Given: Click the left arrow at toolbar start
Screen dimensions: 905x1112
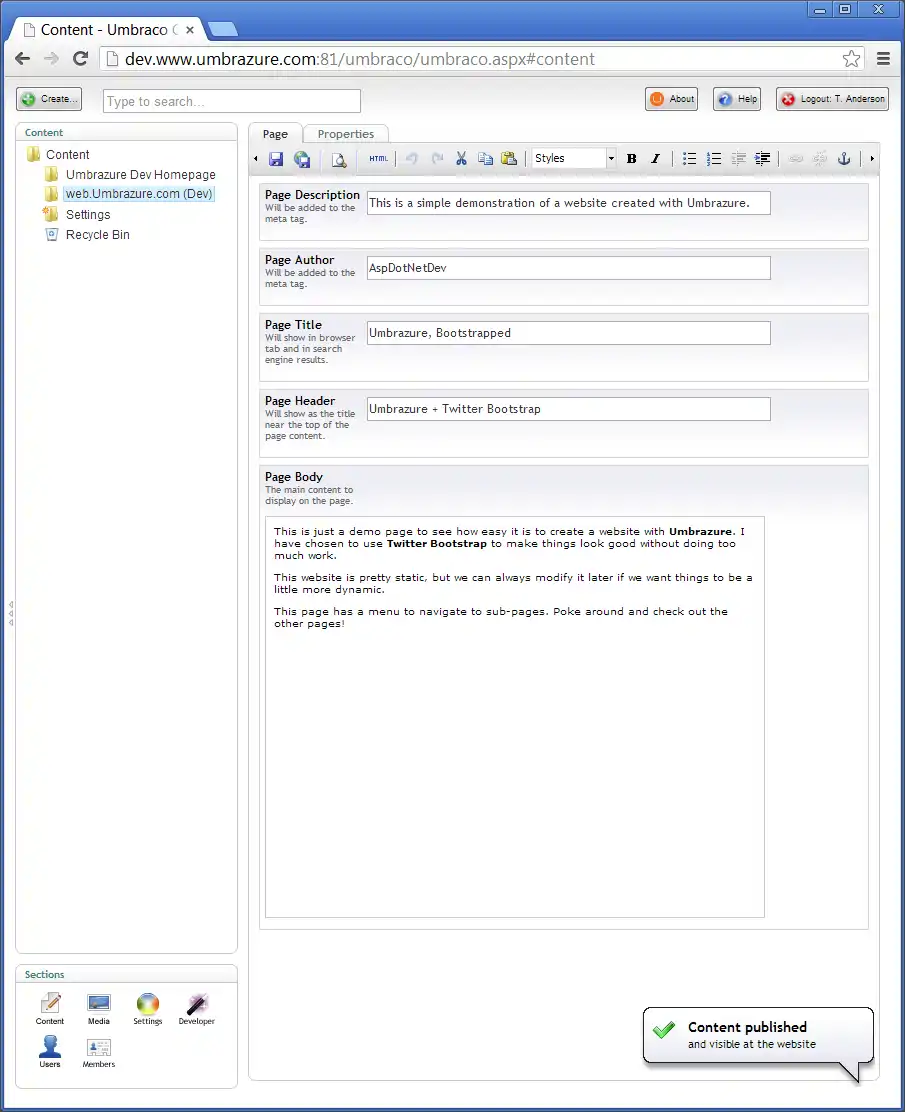Looking at the screenshot, I should point(255,159).
